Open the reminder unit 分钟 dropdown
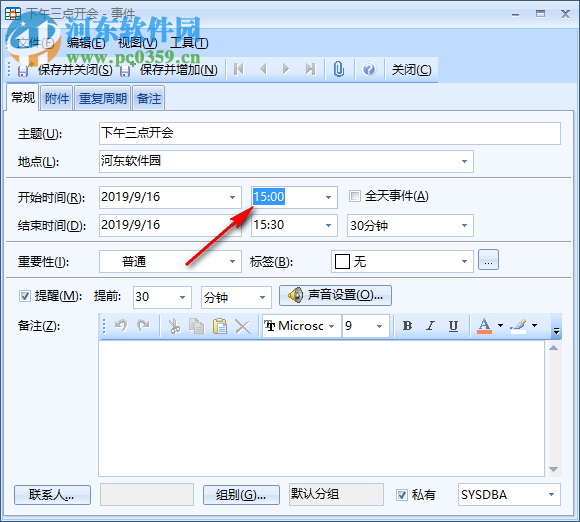The image size is (580, 522). click(263, 297)
